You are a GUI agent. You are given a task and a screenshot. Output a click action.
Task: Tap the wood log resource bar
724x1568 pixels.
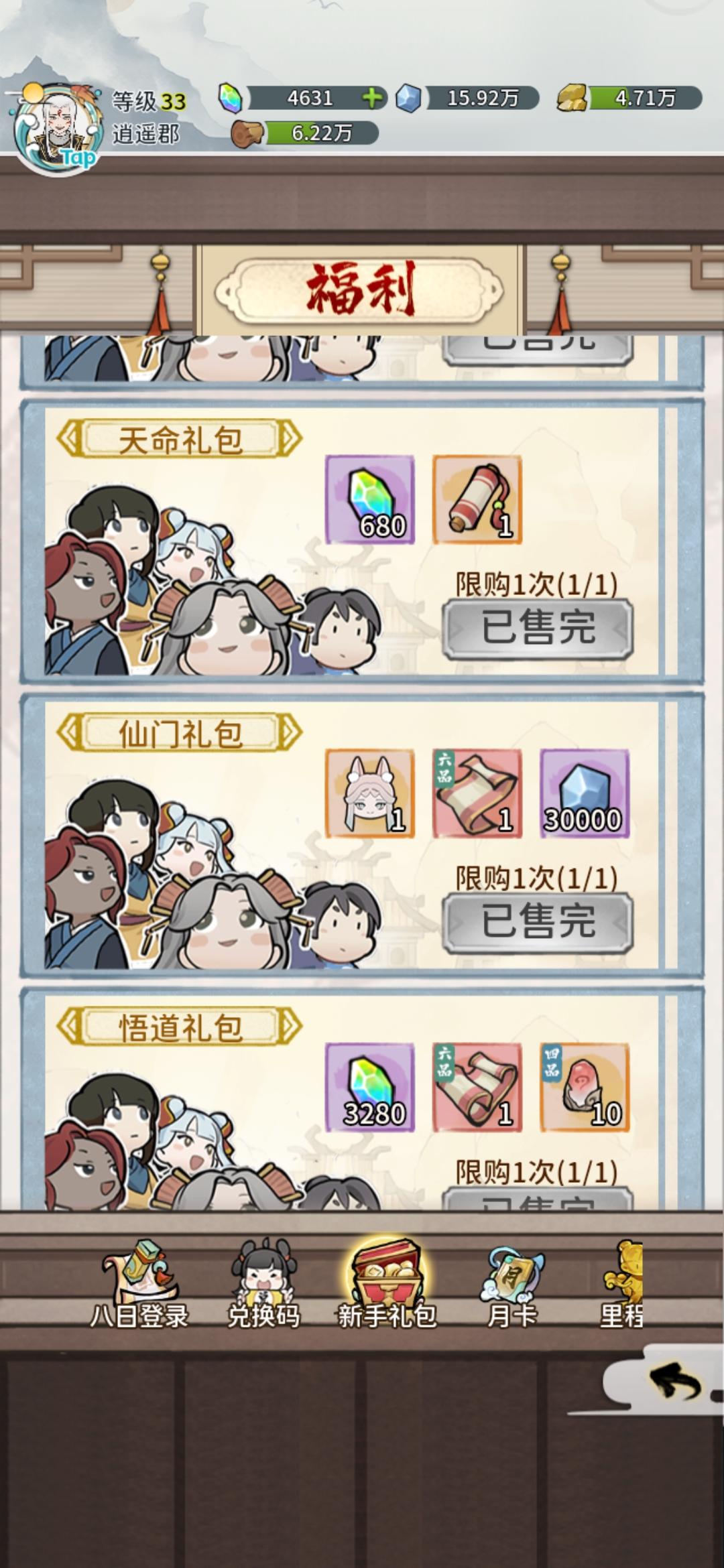[x=306, y=133]
